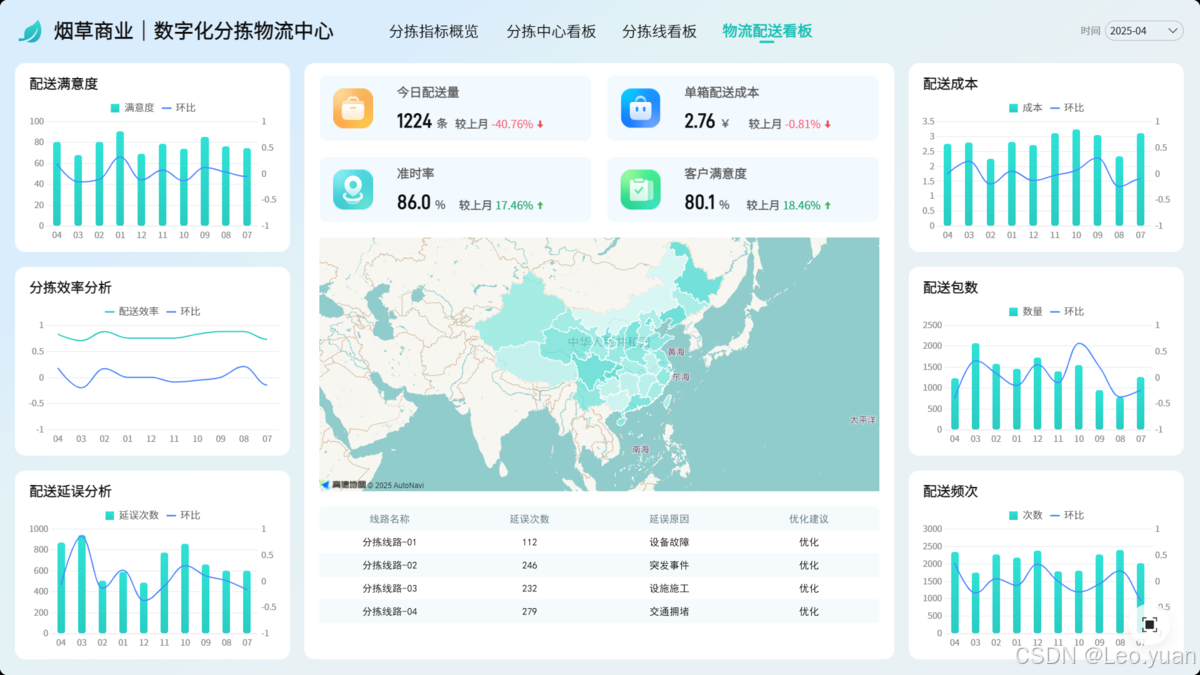Click the orange briefcase icon for 今日配送量
Screen dimensions: 1200x675
353,108
